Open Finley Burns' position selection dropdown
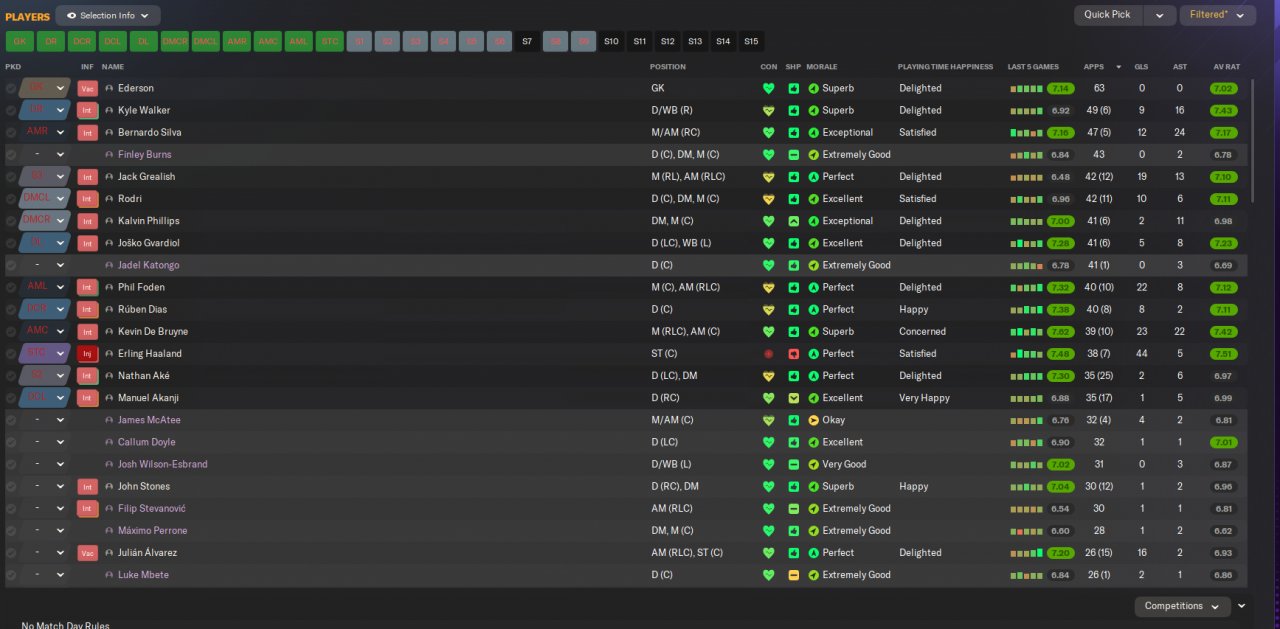1280x629 pixels. [x=45, y=155]
